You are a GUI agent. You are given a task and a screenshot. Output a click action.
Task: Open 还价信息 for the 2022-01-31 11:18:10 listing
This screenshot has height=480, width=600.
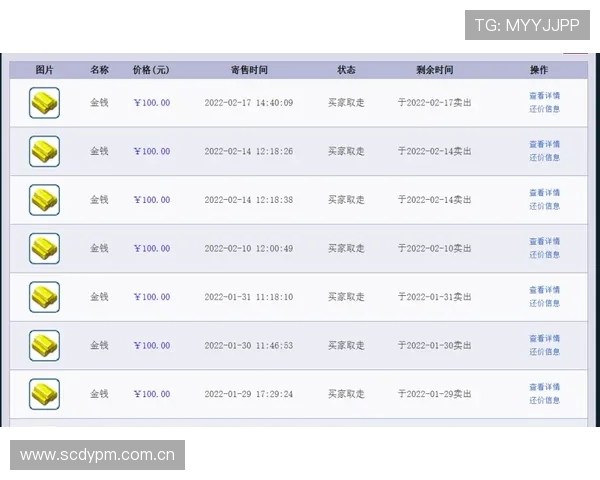(545, 304)
